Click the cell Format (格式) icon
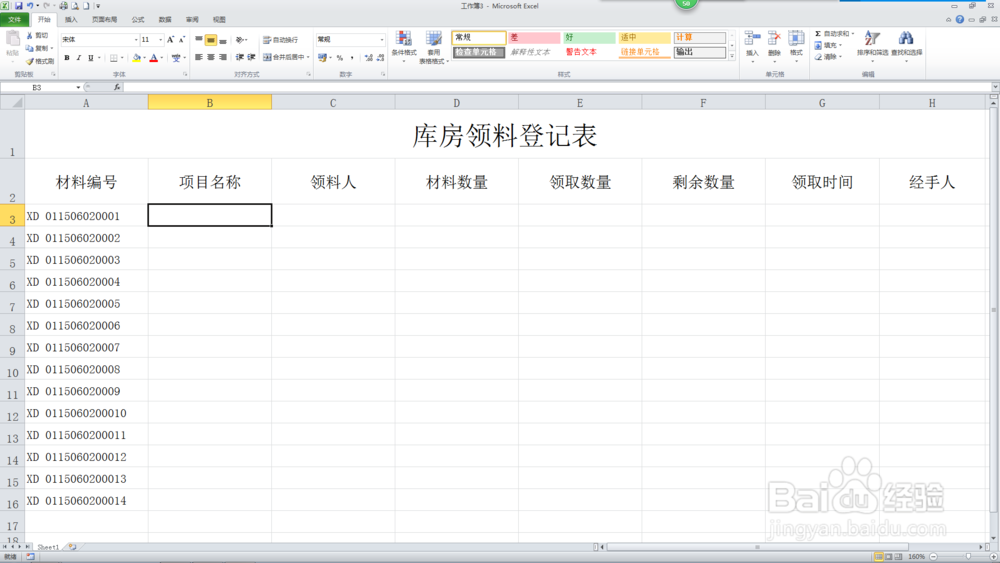The image size is (1000, 563). point(796,45)
